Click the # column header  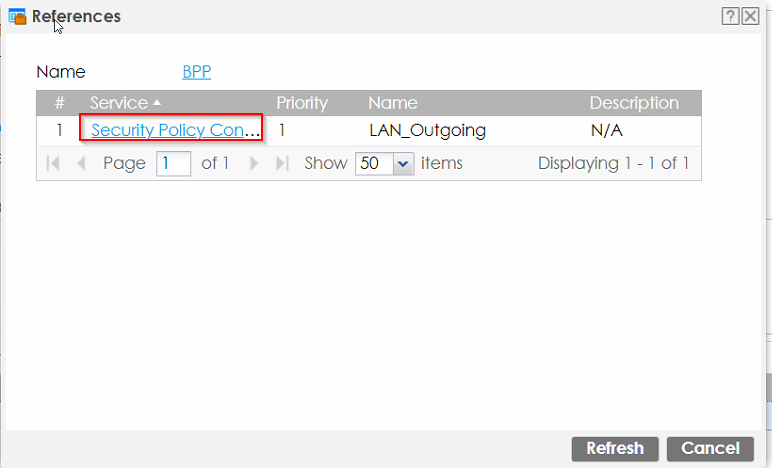pyautogui.click(x=59, y=103)
